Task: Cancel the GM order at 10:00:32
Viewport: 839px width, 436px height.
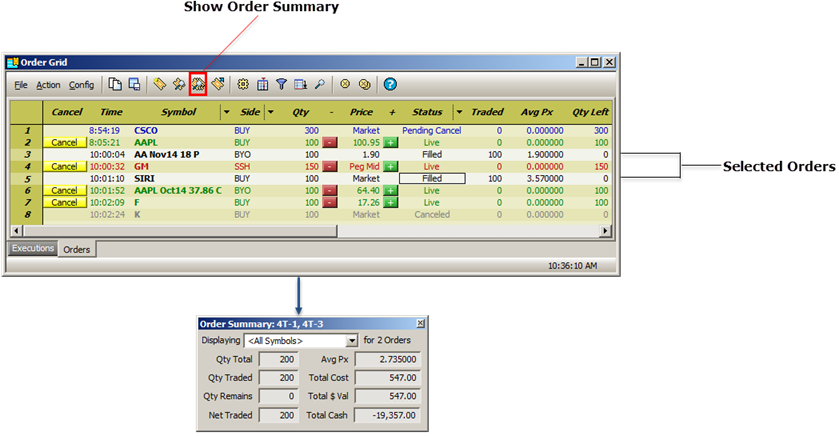Action: 65,166
